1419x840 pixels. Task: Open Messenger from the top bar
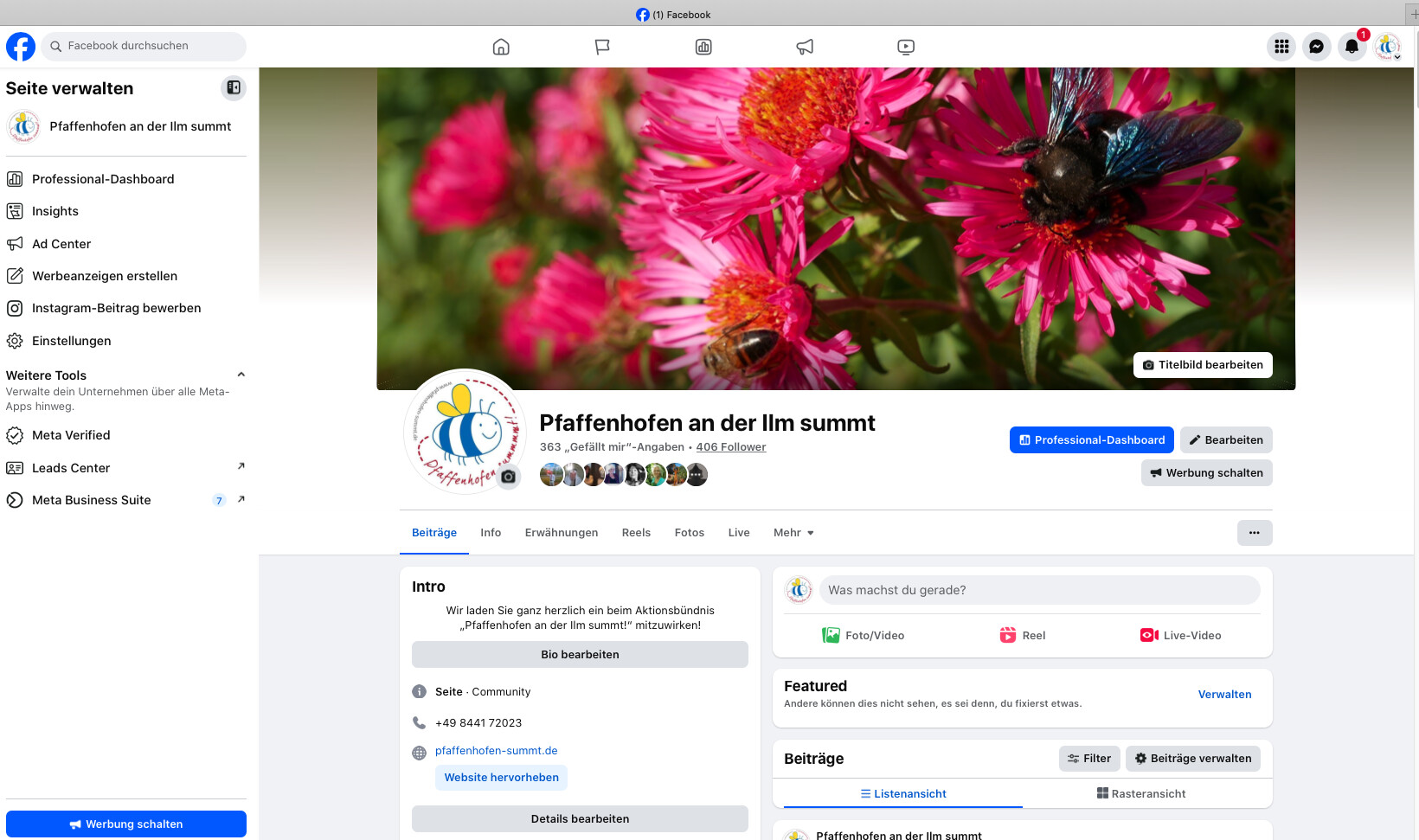pos(1316,47)
